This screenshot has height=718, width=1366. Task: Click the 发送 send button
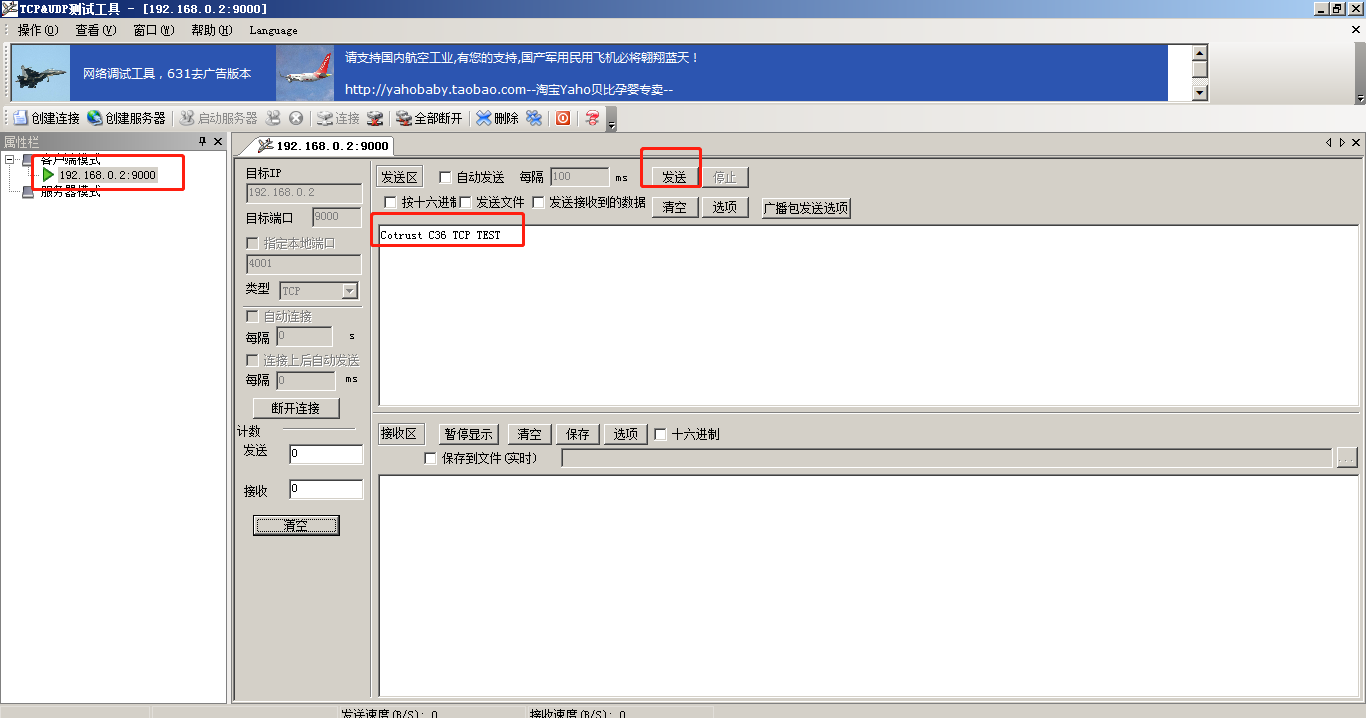[675, 177]
